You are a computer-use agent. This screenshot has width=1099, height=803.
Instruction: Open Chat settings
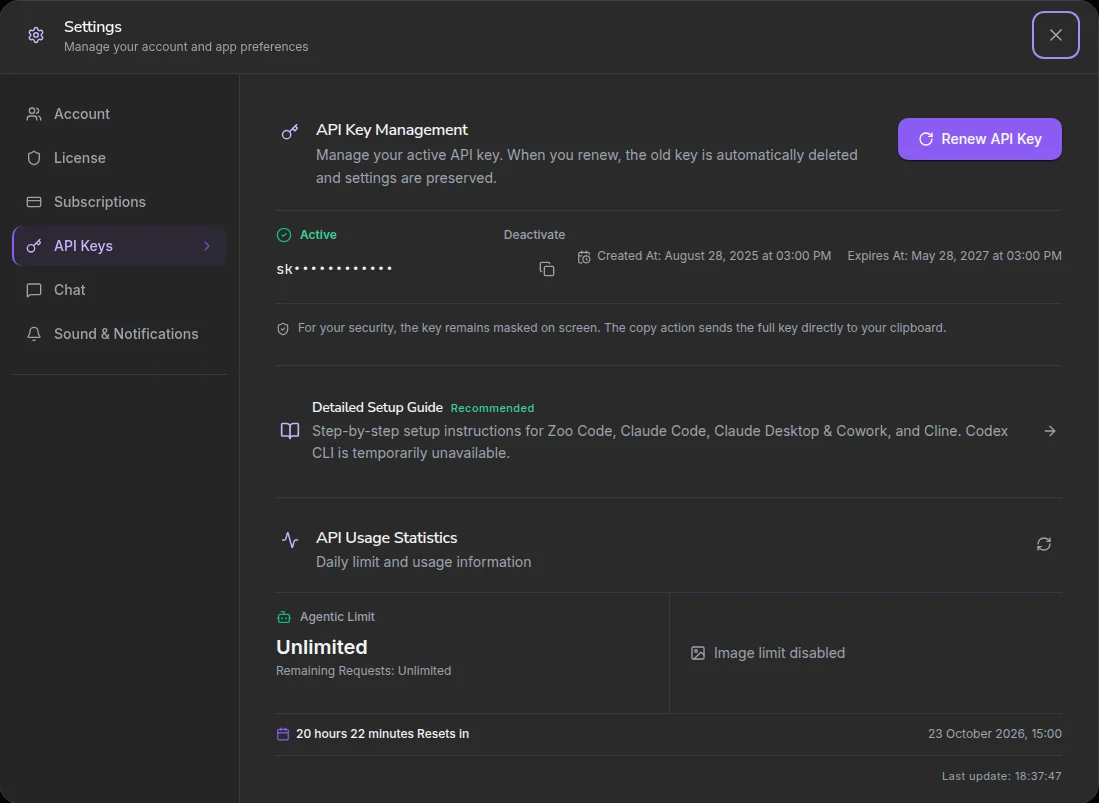point(119,290)
